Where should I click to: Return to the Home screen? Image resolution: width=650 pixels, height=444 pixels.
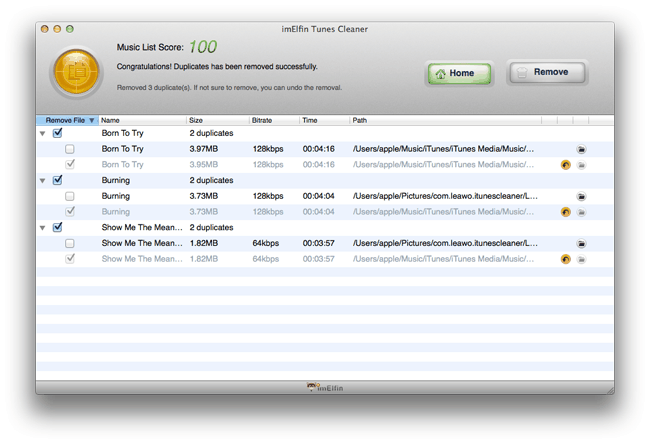tap(459, 73)
